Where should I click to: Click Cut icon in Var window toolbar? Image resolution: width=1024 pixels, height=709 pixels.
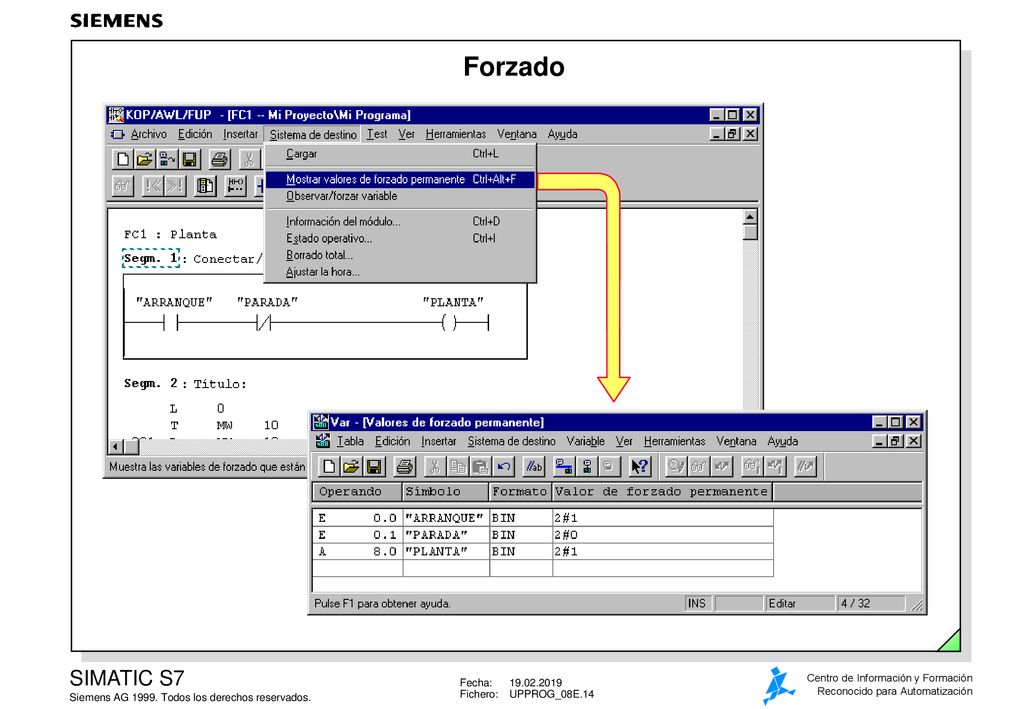(434, 466)
